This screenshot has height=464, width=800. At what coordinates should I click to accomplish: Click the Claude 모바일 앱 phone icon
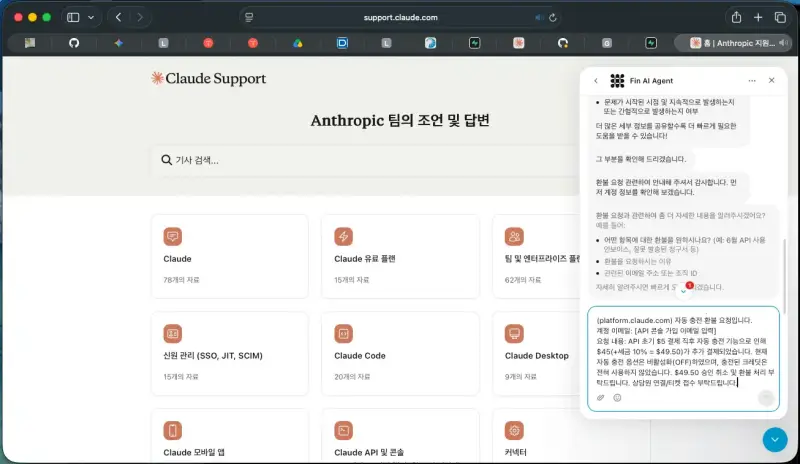pos(172,430)
